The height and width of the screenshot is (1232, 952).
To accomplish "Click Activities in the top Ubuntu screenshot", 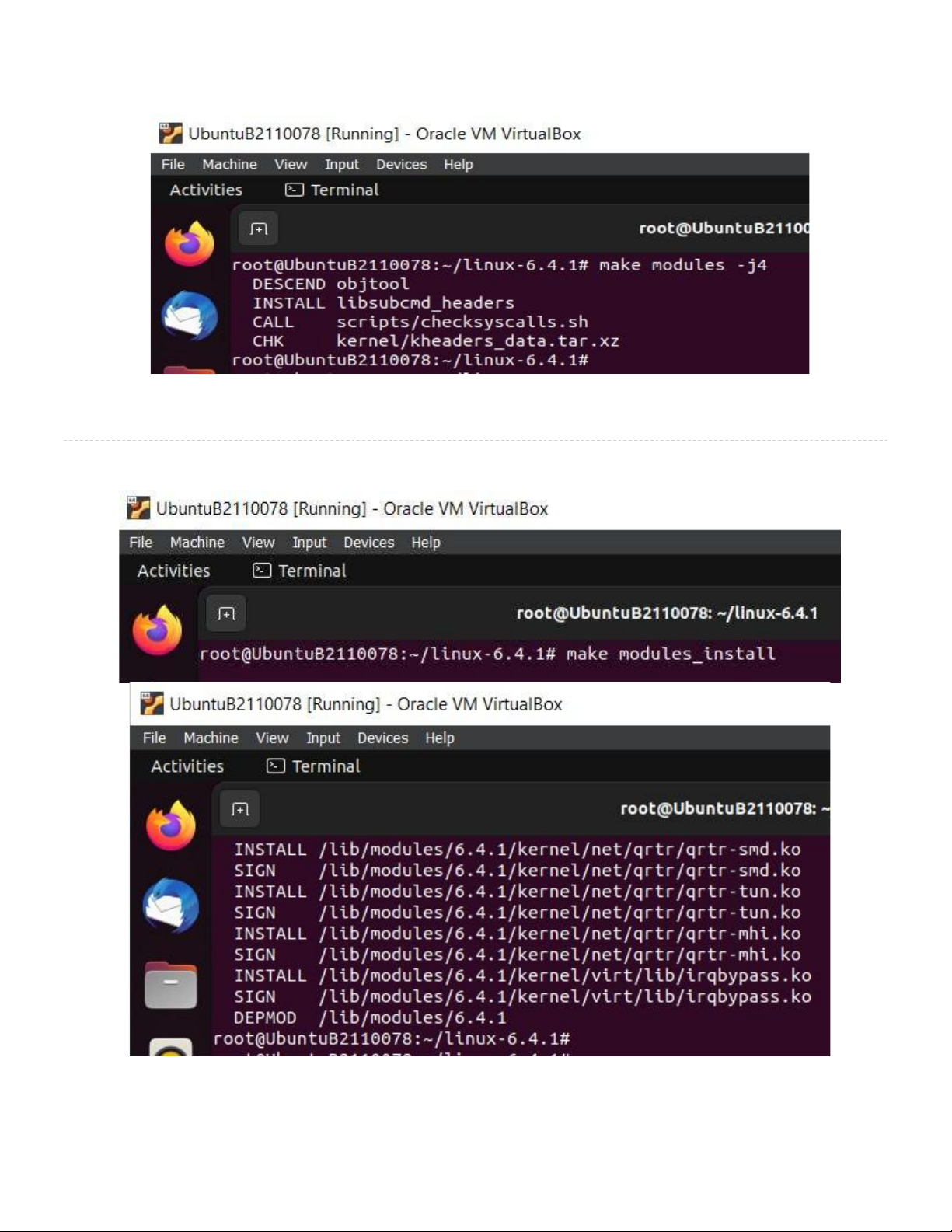I will point(206,190).
